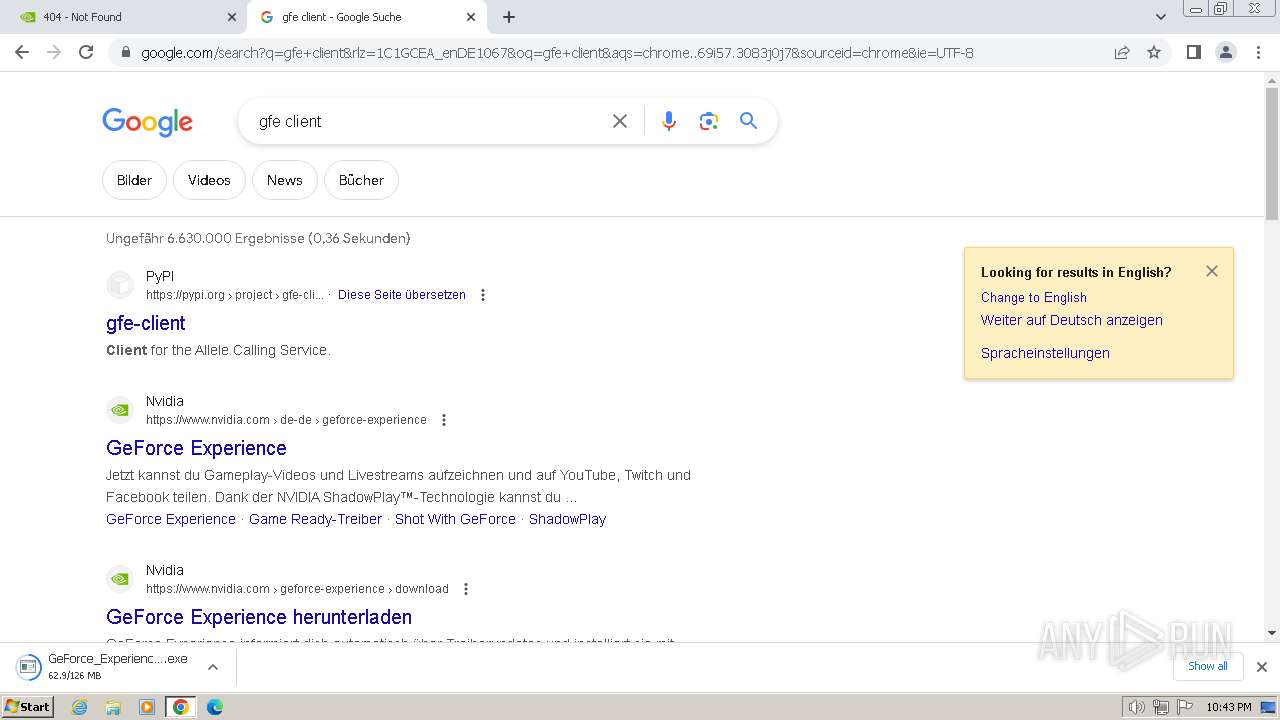This screenshot has height=720, width=1280.
Task: Open Chrome profile avatar
Action: click(x=1226, y=52)
